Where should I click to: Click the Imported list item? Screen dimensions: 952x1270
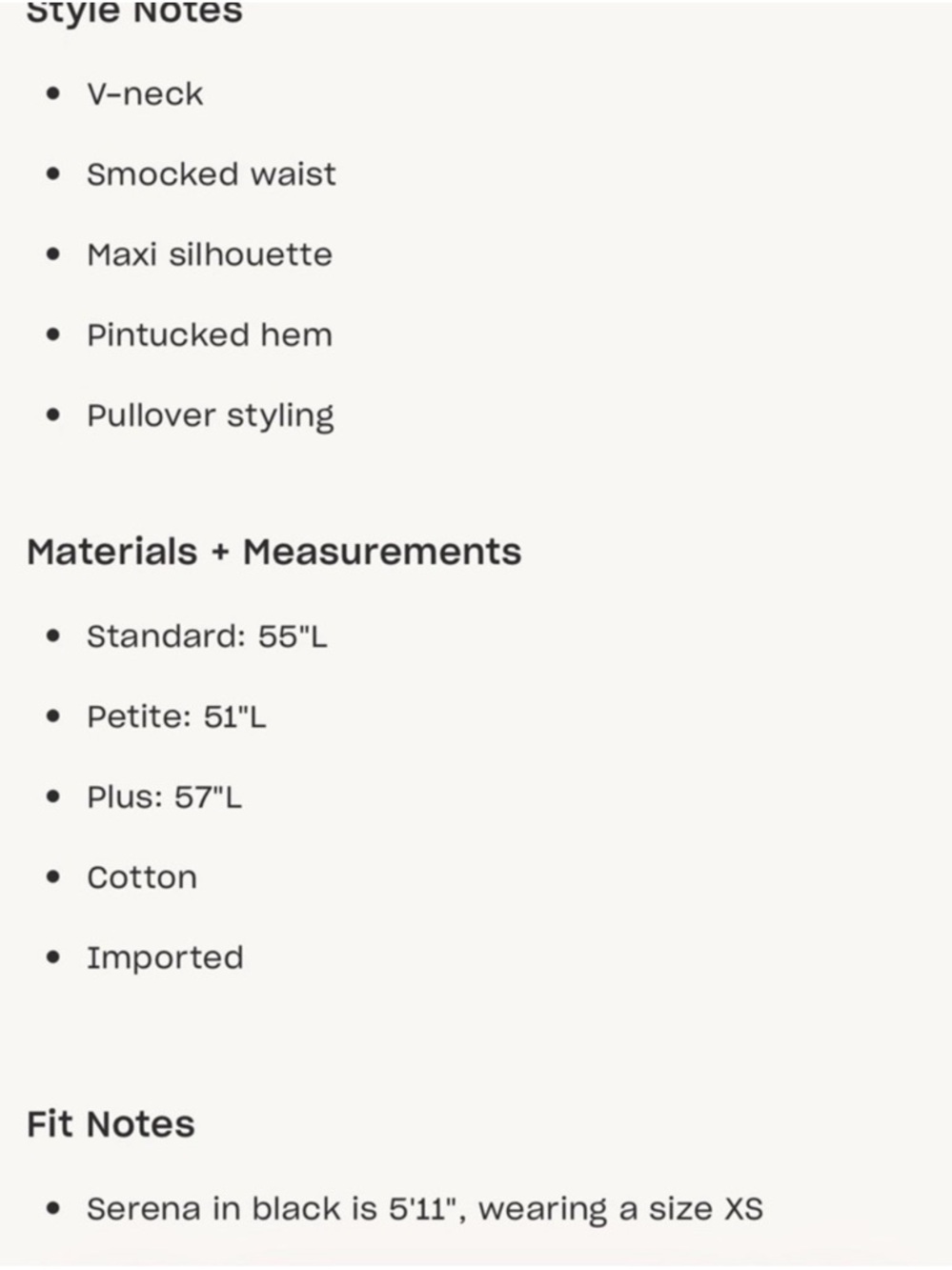[165, 958]
